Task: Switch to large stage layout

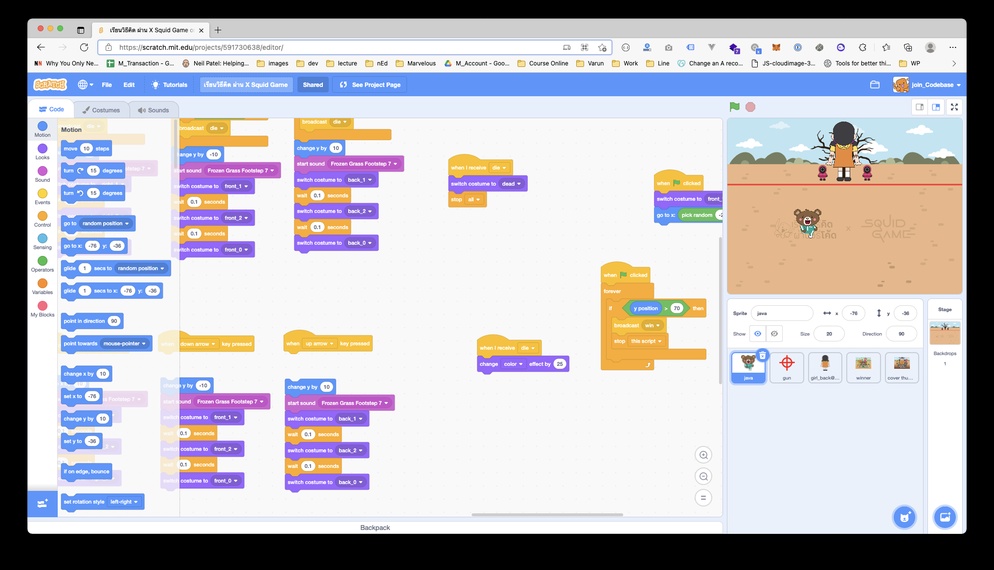Action: tap(936, 107)
